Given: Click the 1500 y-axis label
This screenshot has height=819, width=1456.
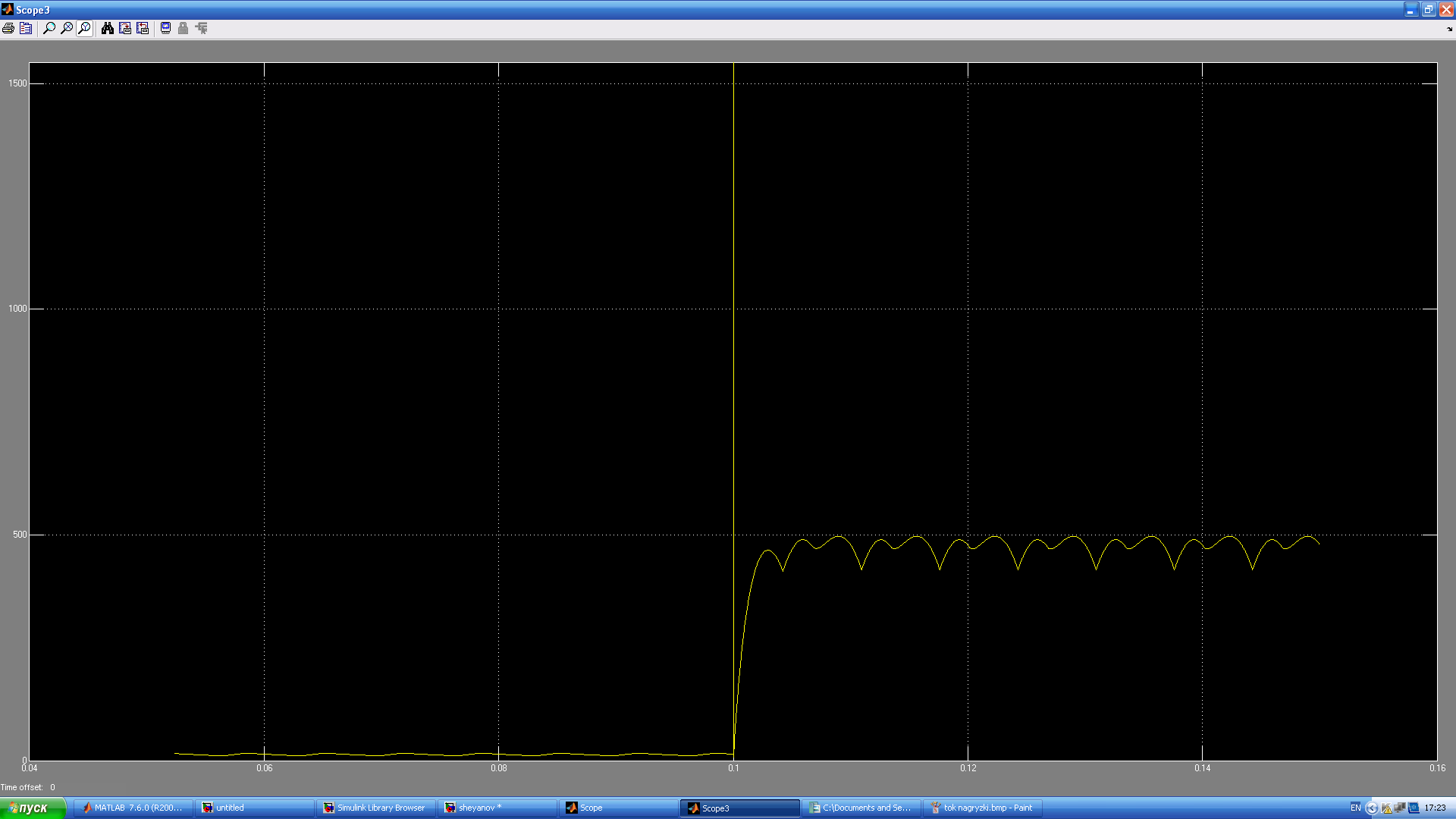Looking at the screenshot, I should [x=17, y=83].
